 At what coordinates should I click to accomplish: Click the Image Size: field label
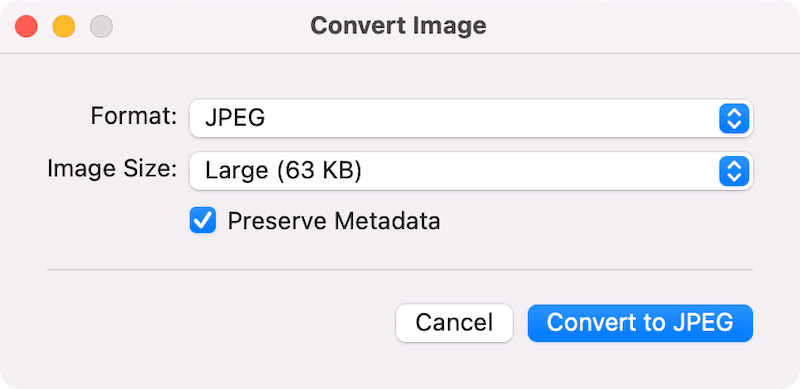tap(112, 168)
